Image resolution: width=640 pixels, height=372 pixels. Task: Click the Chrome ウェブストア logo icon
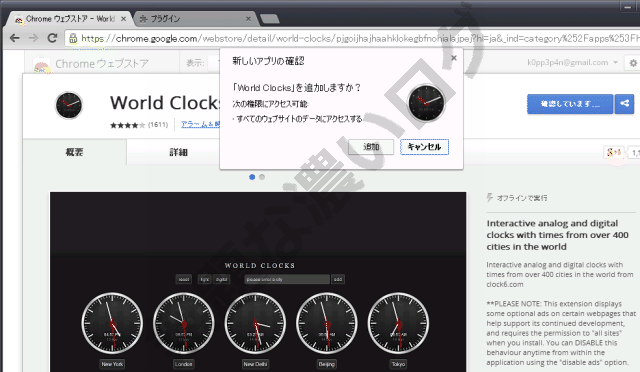(x=42, y=65)
